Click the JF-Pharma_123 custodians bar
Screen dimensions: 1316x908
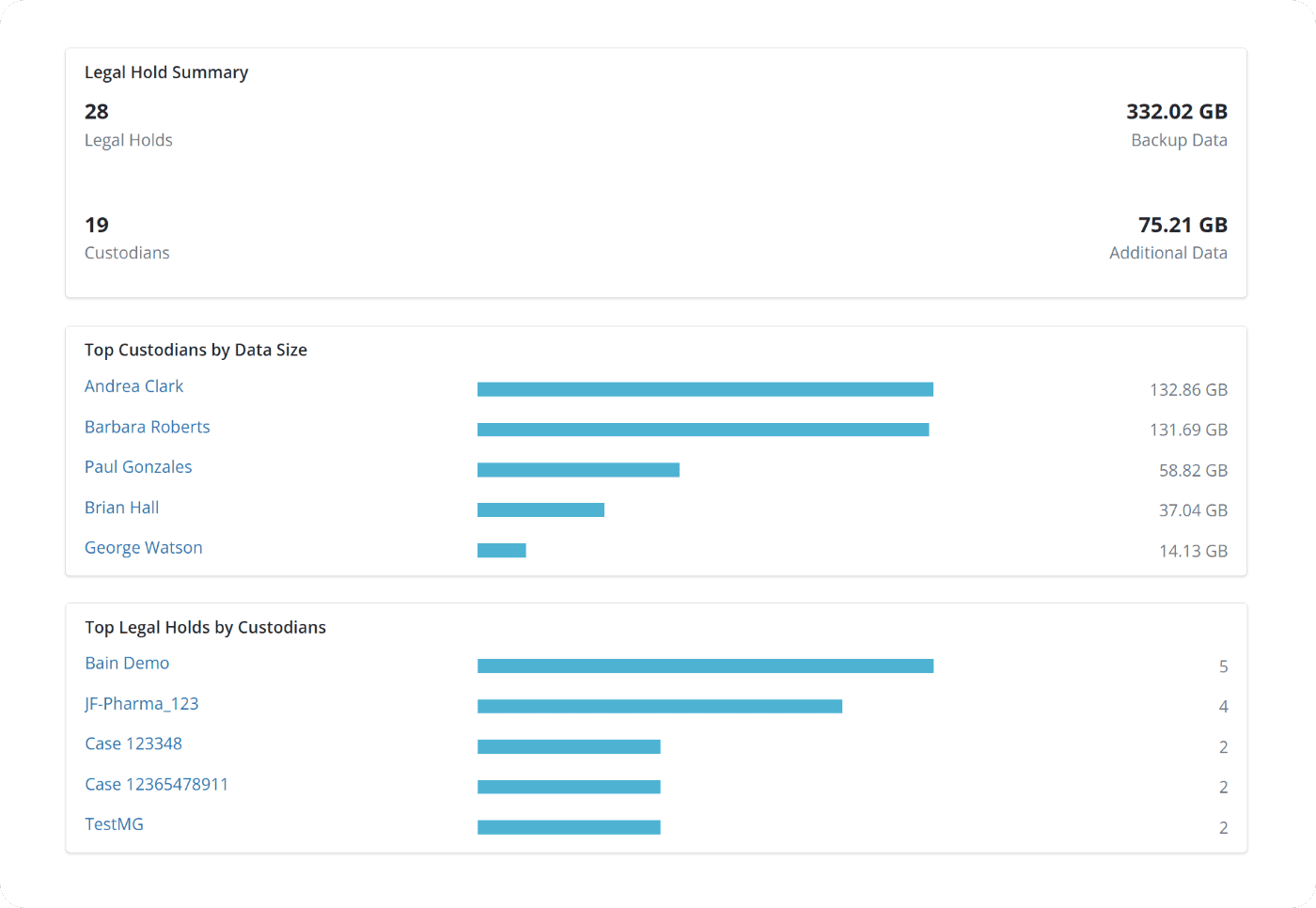pos(659,707)
